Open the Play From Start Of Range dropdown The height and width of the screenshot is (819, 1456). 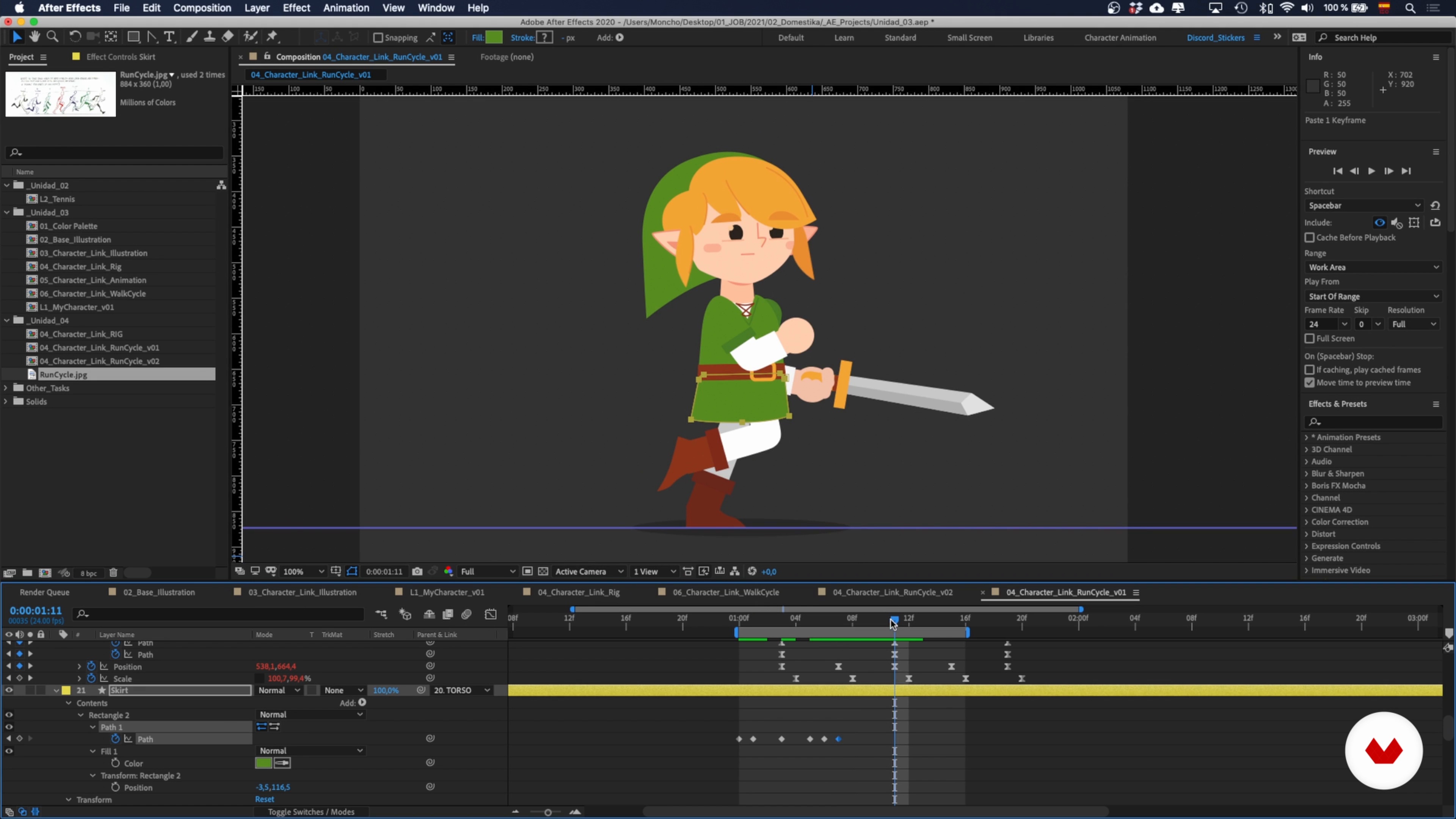[1373, 297]
